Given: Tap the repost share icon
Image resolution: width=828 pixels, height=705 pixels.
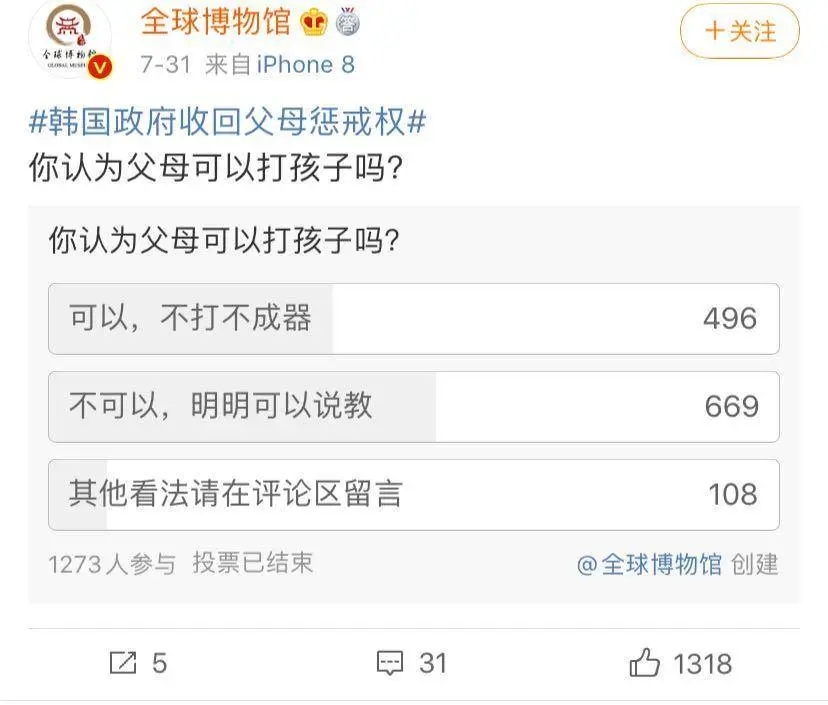Looking at the screenshot, I should click(x=122, y=662).
